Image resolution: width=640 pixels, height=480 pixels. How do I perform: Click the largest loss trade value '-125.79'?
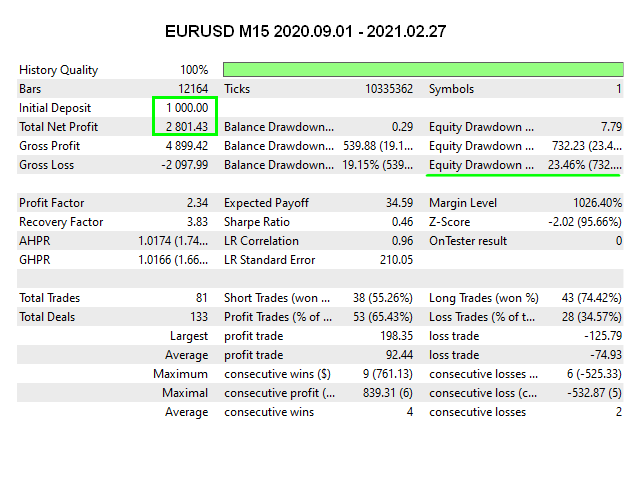tap(603, 336)
